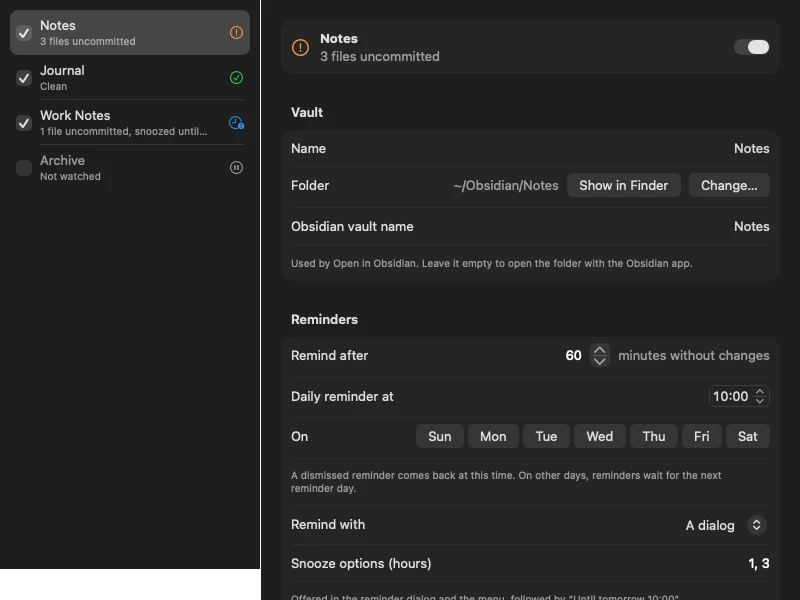Screen dimensions: 800x600
Task: Click the Obsidian vault name field value
Action: (x=752, y=227)
